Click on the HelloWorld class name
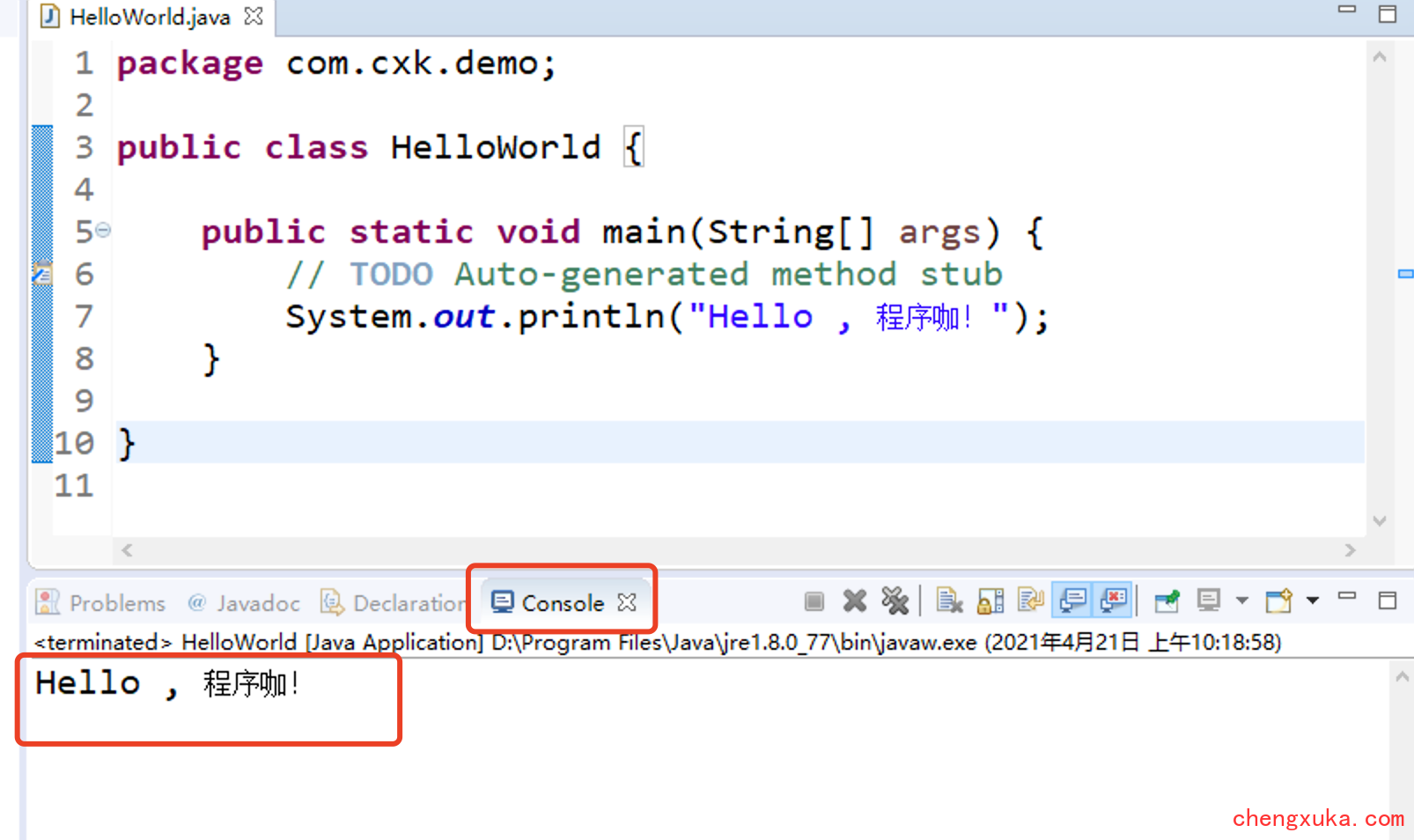Screen dimensions: 1414x840 [496, 147]
